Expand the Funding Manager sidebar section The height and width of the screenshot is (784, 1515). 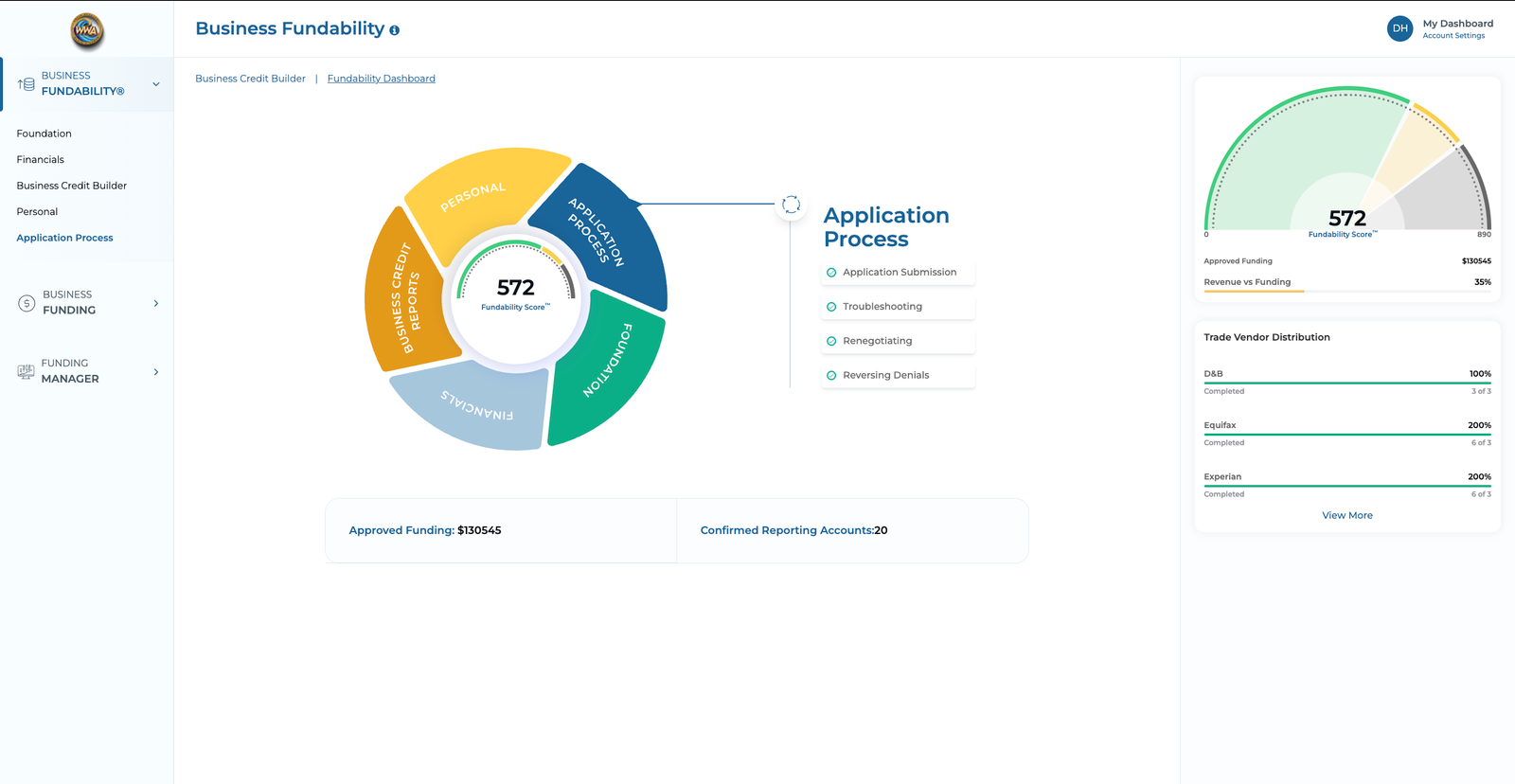[156, 371]
